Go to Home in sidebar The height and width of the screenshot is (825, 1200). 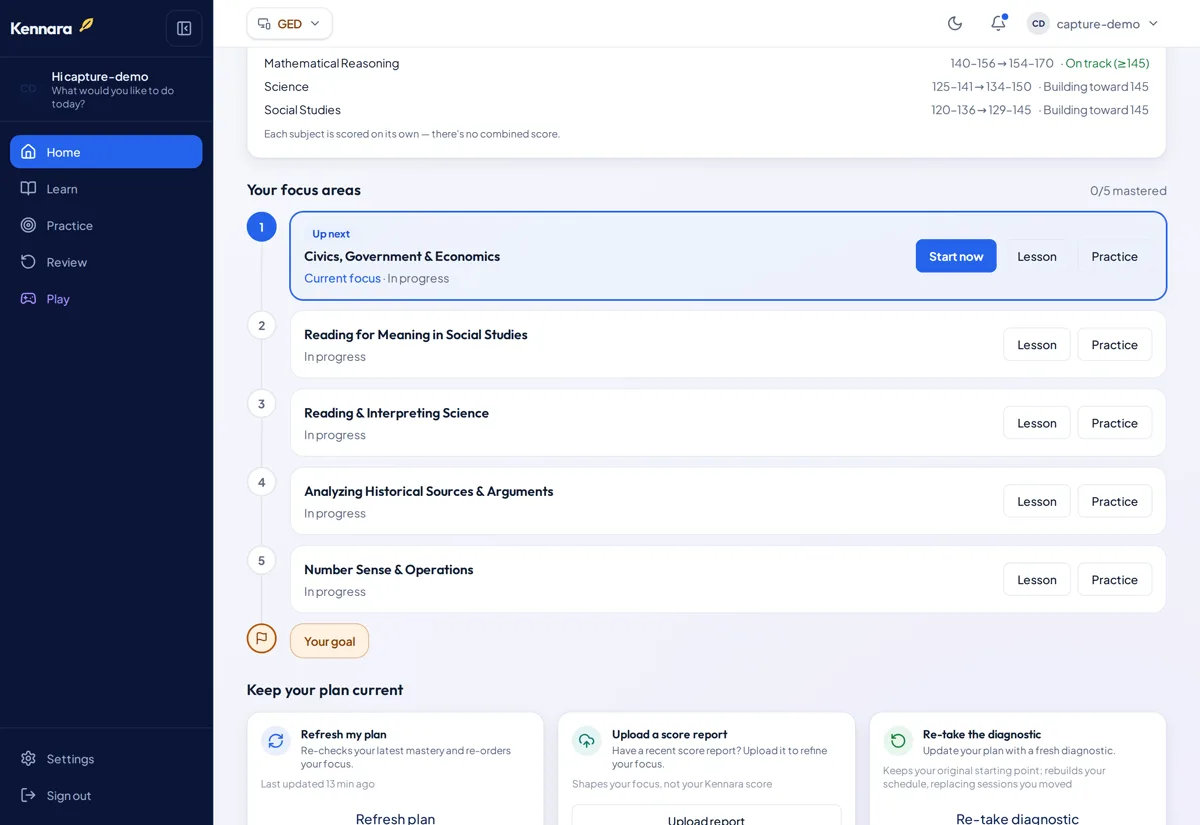point(106,152)
